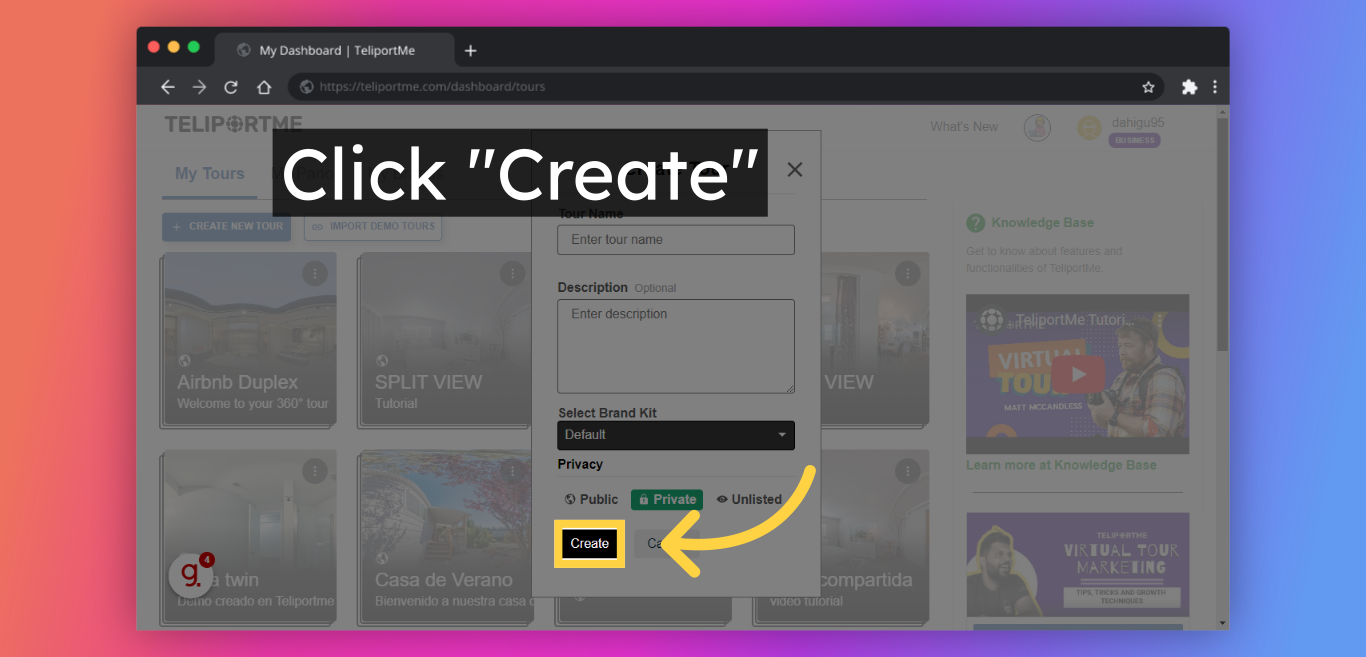Image resolution: width=1366 pixels, height=657 pixels.
Task: Go to the browser home icon
Action: (x=264, y=87)
